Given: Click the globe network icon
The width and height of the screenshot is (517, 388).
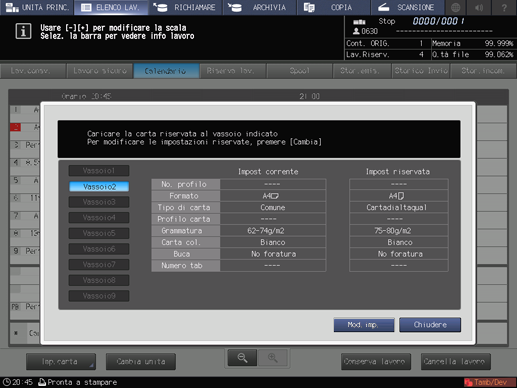Looking at the screenshot, I should click(x=455, y=7).
